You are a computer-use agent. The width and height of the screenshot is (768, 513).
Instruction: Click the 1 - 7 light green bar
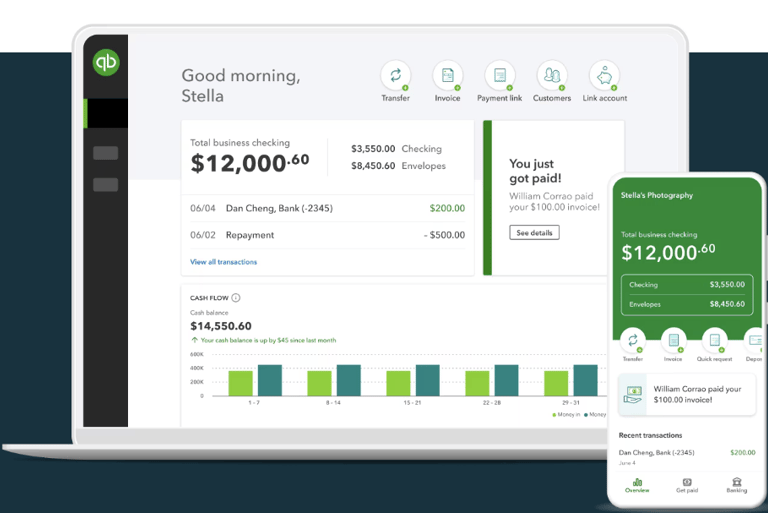tap(240, 383)
